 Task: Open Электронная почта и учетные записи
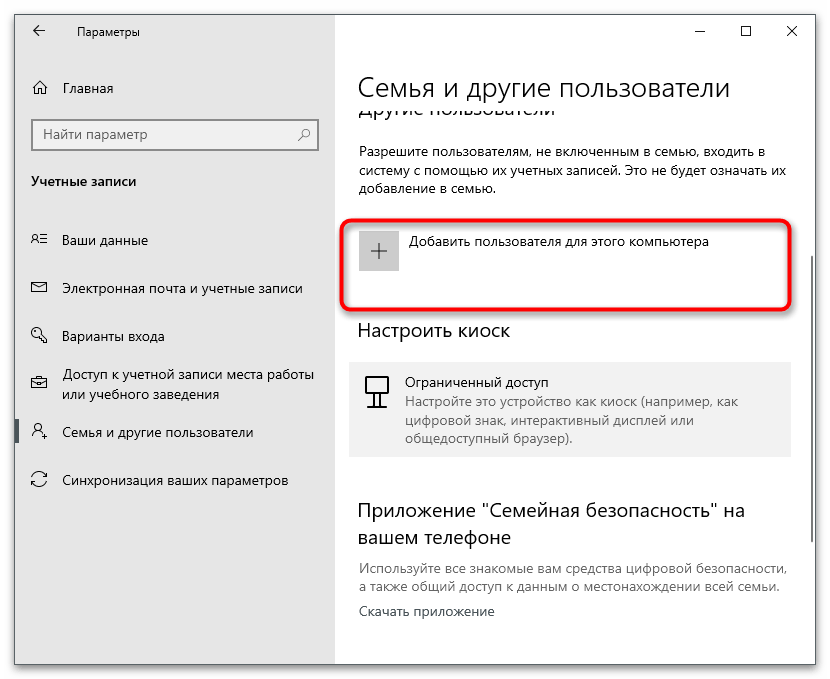pyautogui.click(x=182, y=288)
